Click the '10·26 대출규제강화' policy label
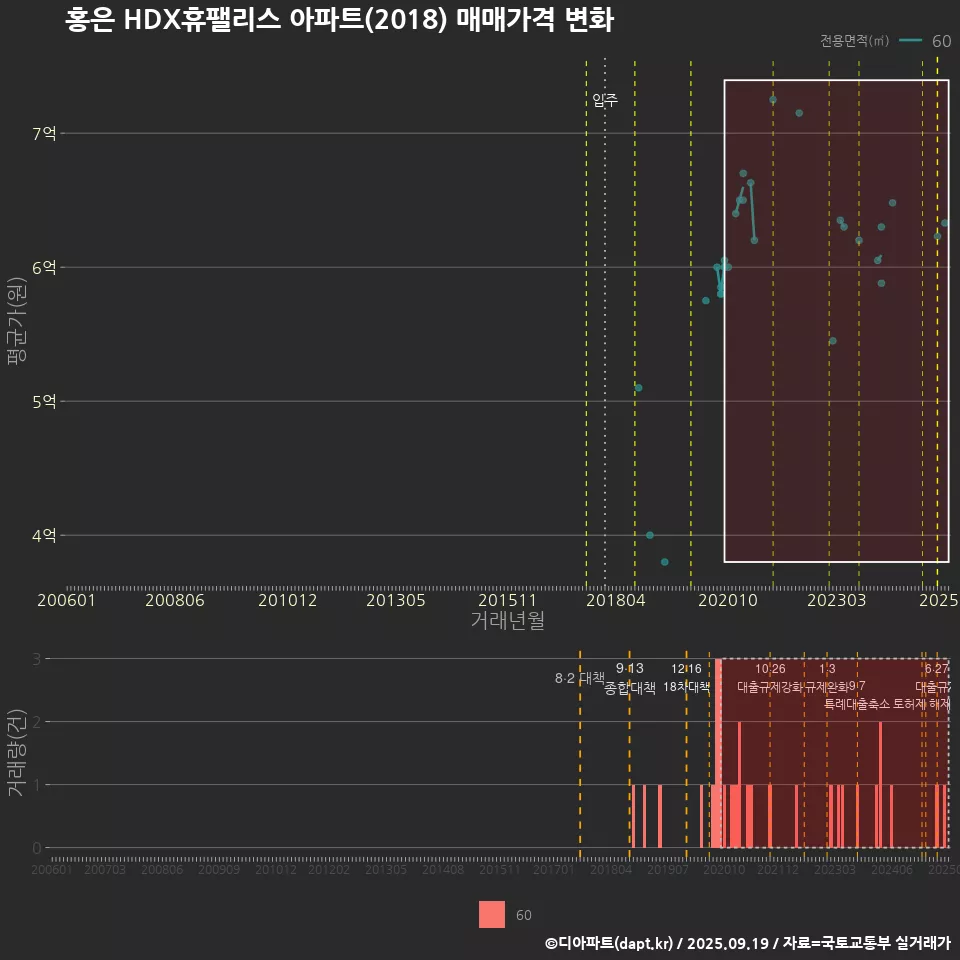 770,678
